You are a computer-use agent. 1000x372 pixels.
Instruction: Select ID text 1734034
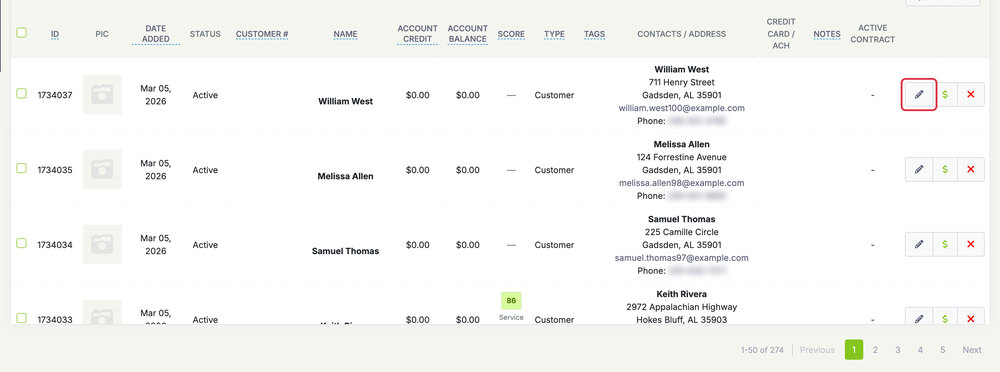pos(55,244)
